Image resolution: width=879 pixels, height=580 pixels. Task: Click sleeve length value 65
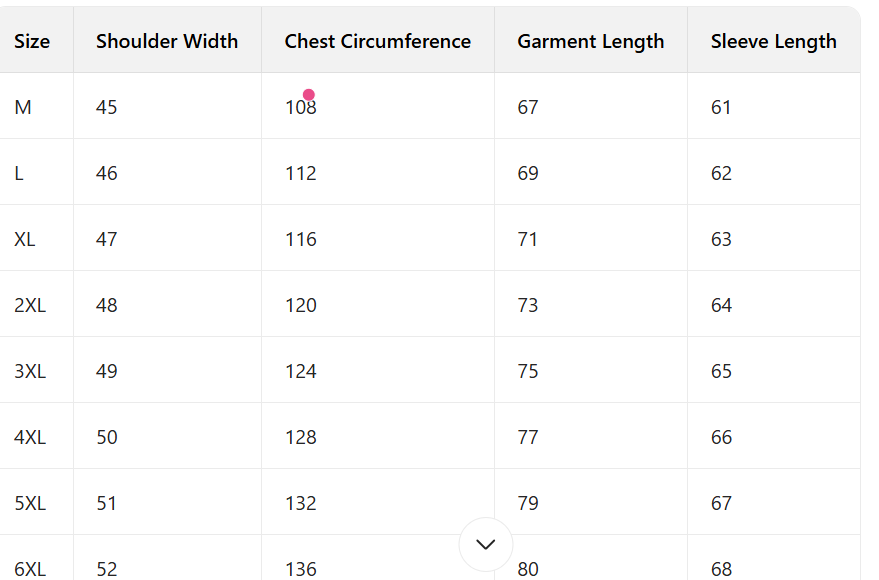click(x=721, y=371)
